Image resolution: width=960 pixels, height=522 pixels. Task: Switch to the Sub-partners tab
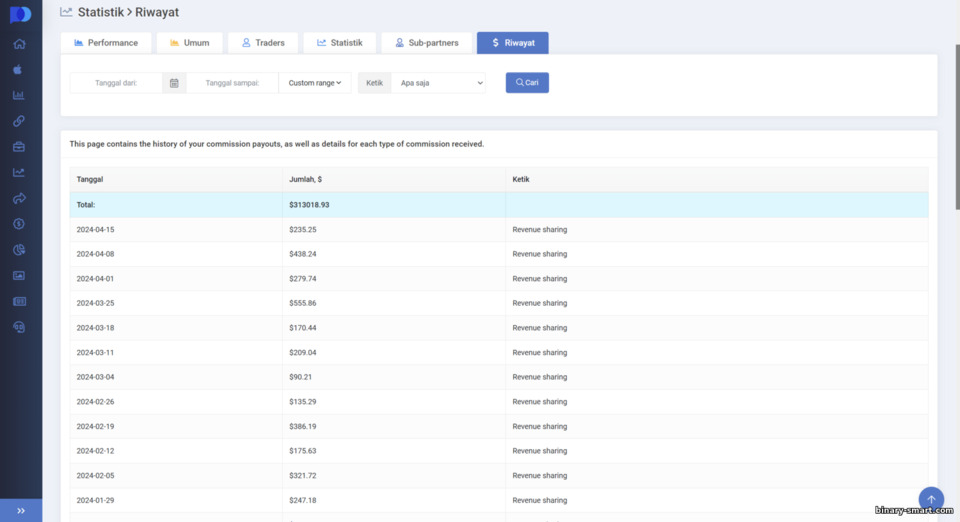427,43
